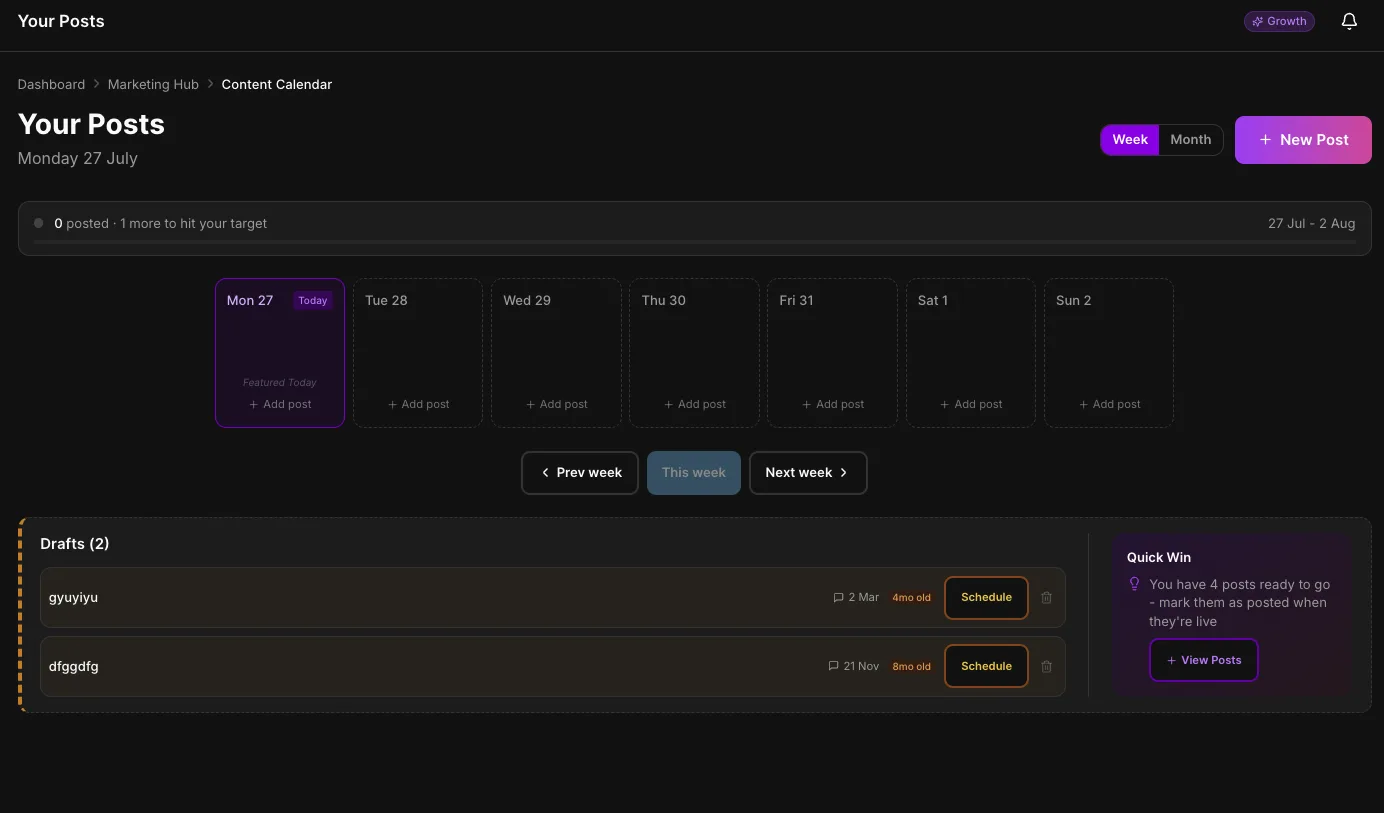Viewport: 1384px width, 813px height.
Task: Schedule the dfggdfg draft
Action: click(x=986, y=666)
